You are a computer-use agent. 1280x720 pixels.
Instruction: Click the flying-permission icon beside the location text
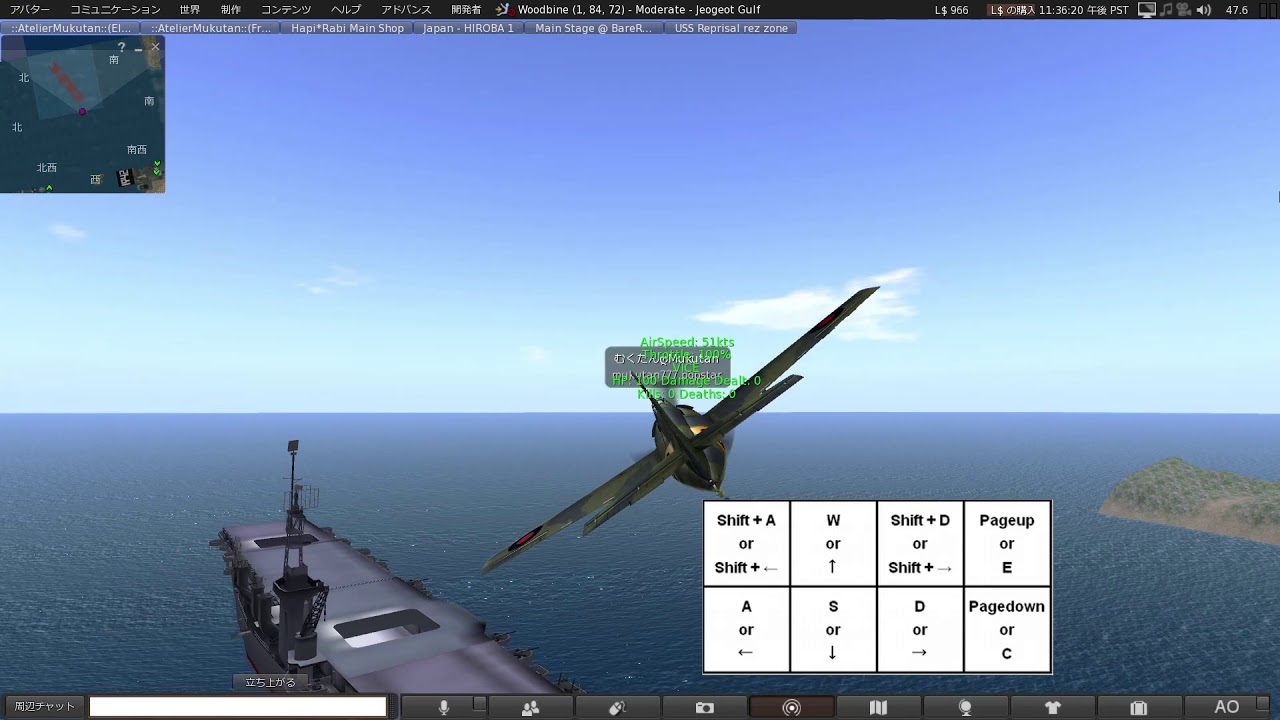coord(504,10)
